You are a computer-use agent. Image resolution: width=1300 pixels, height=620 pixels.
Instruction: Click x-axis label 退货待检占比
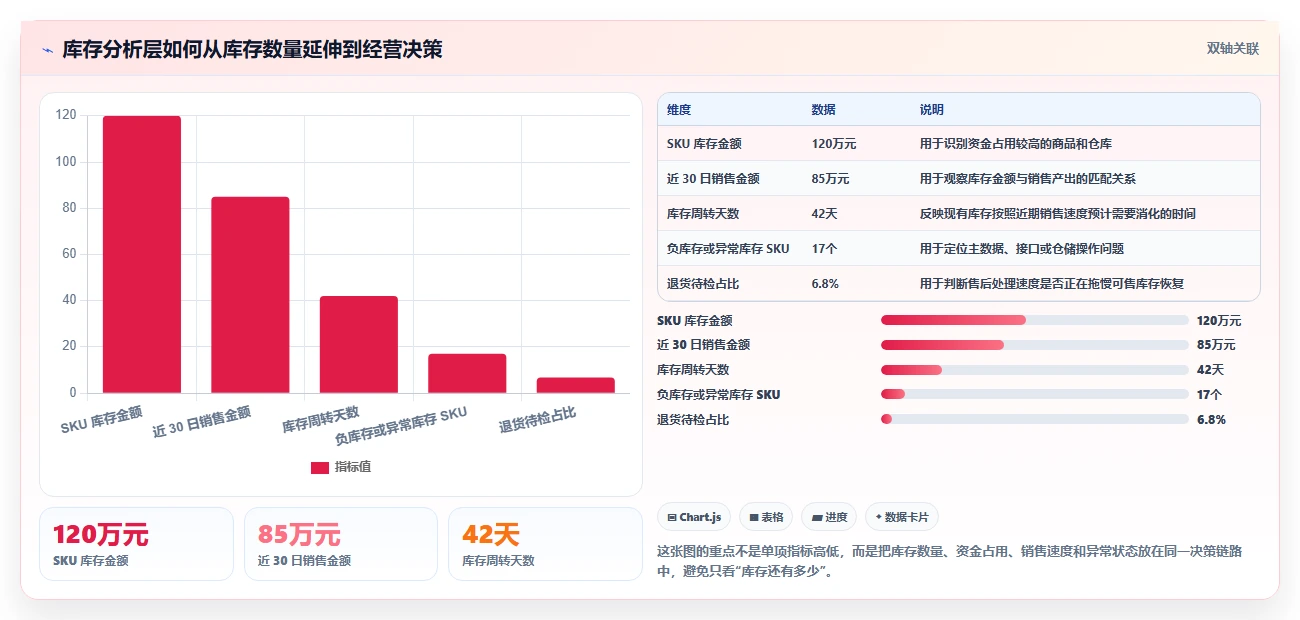pyautogui.click(x=538, y=419)
